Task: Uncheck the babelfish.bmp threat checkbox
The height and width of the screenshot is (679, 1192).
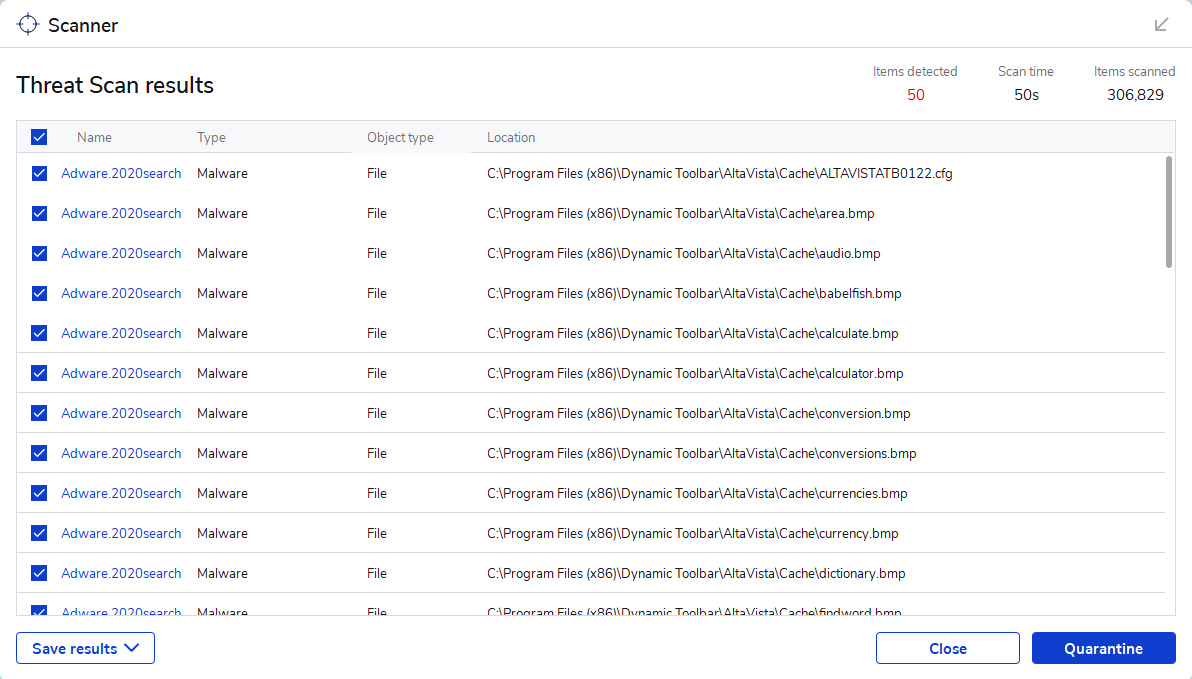Action: [39, 293]
